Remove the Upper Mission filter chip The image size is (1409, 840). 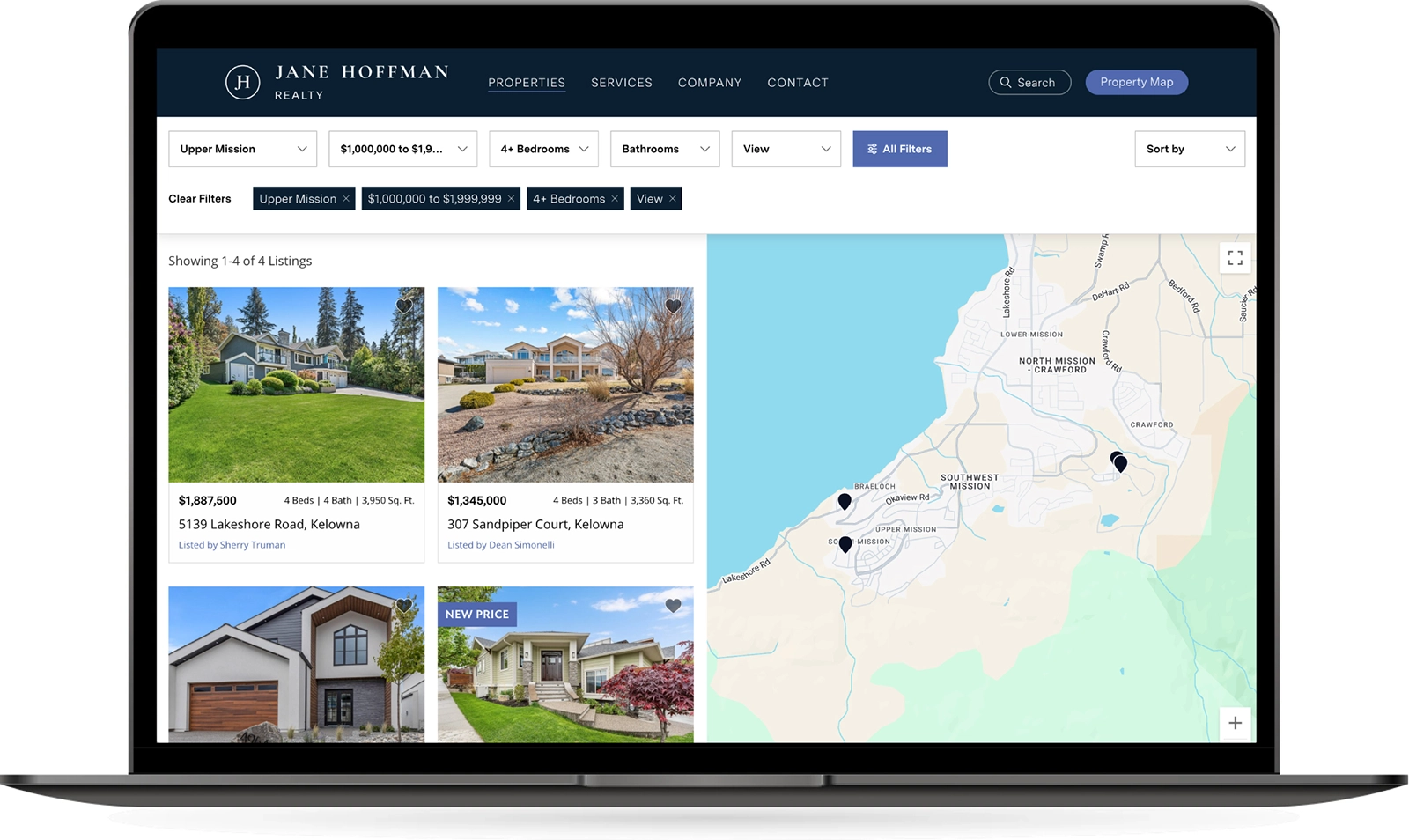coord(346,199)
